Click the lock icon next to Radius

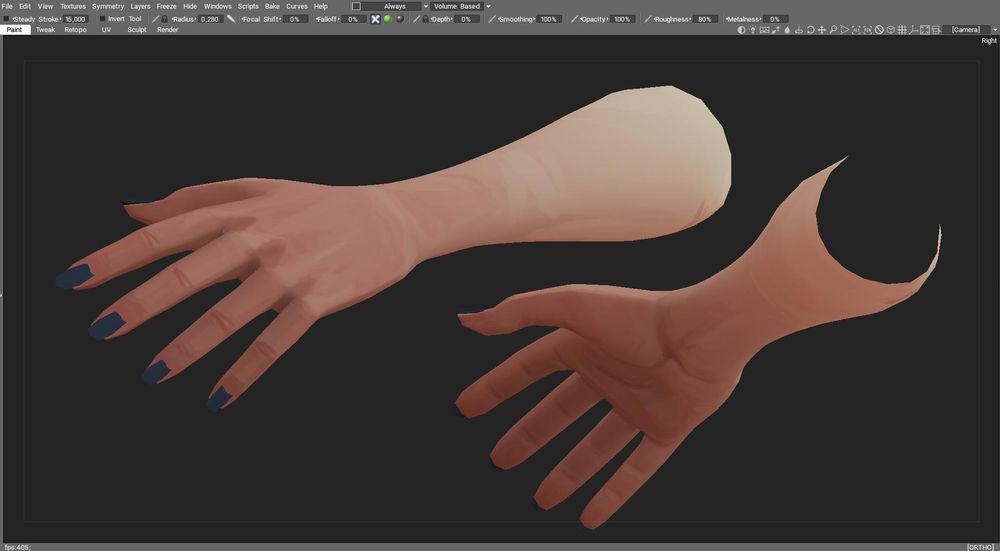[165, 19]
